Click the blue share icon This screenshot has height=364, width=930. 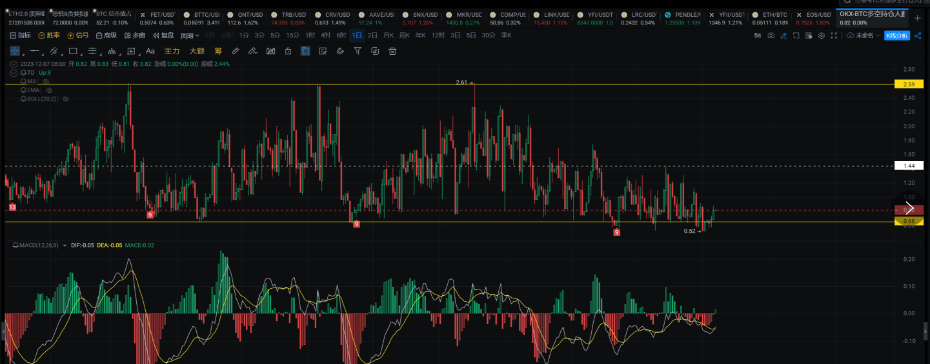pos(918,36)
